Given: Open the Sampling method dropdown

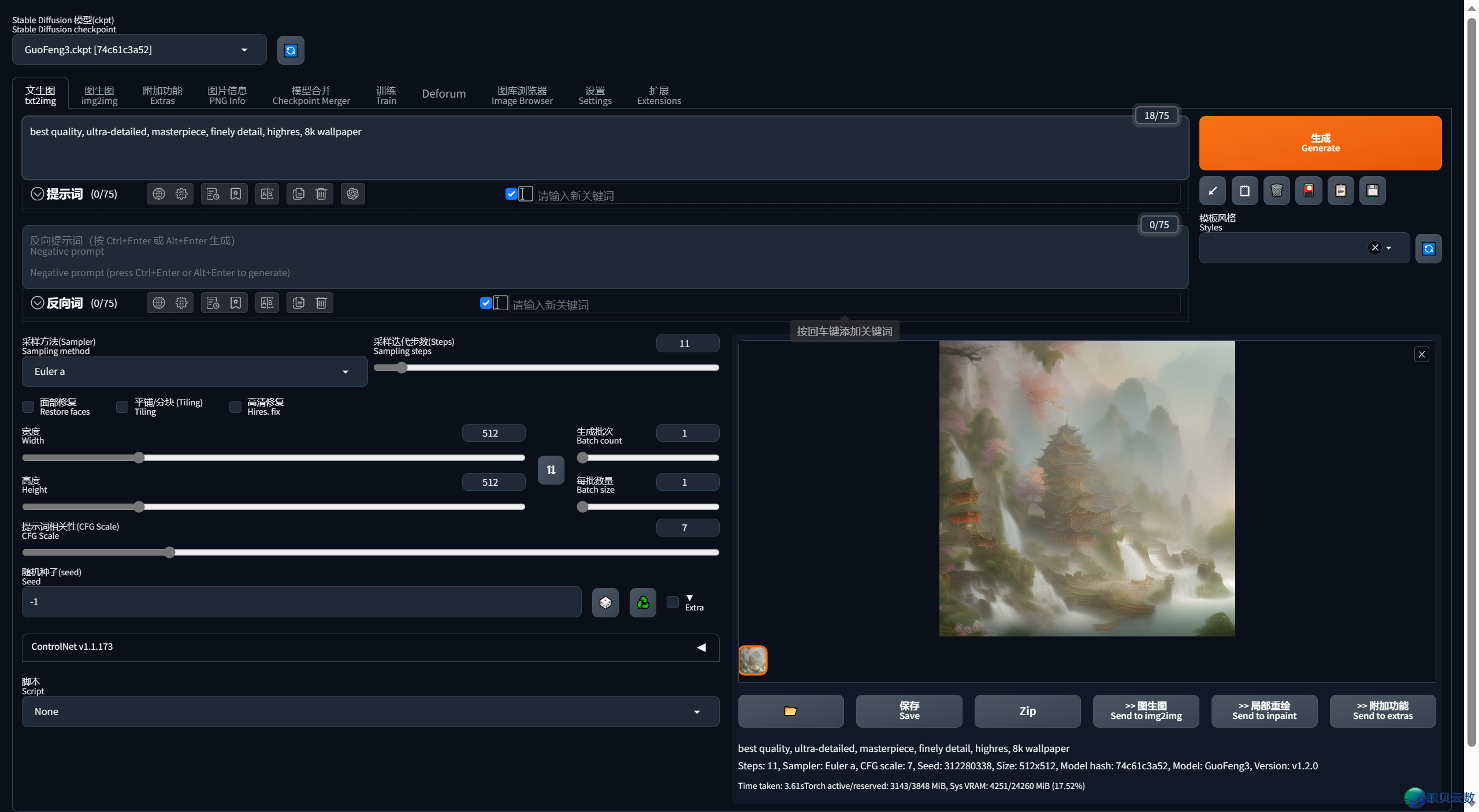Looking at the screenshot, I should point(194,371).
